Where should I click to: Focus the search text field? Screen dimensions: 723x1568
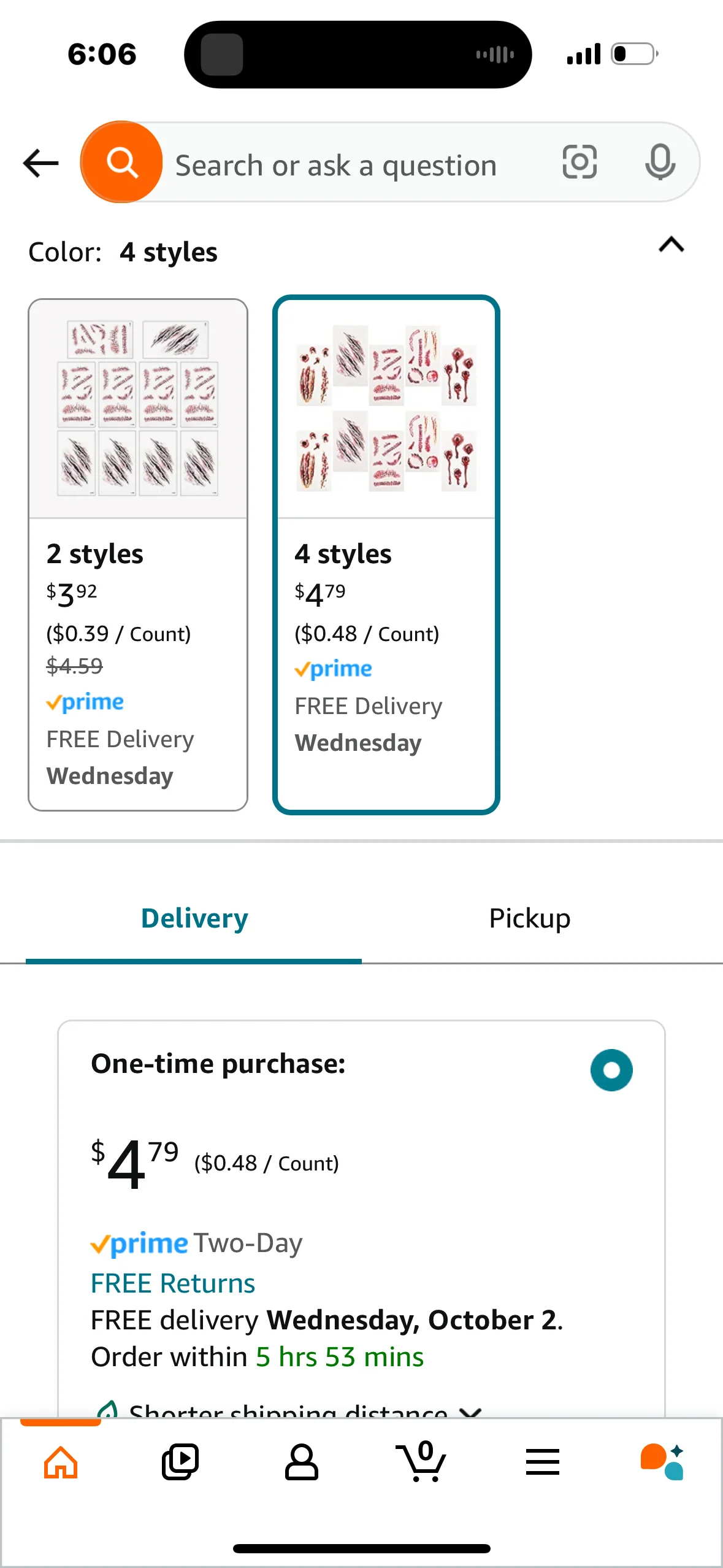click(x=356, y=166)
